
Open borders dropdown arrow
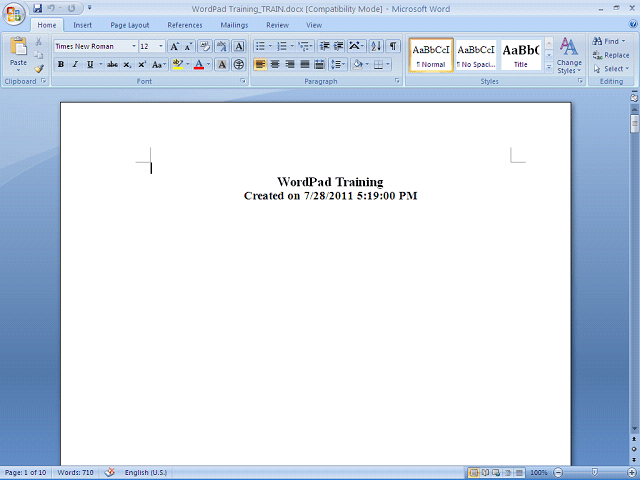click(x=388, y=64)
